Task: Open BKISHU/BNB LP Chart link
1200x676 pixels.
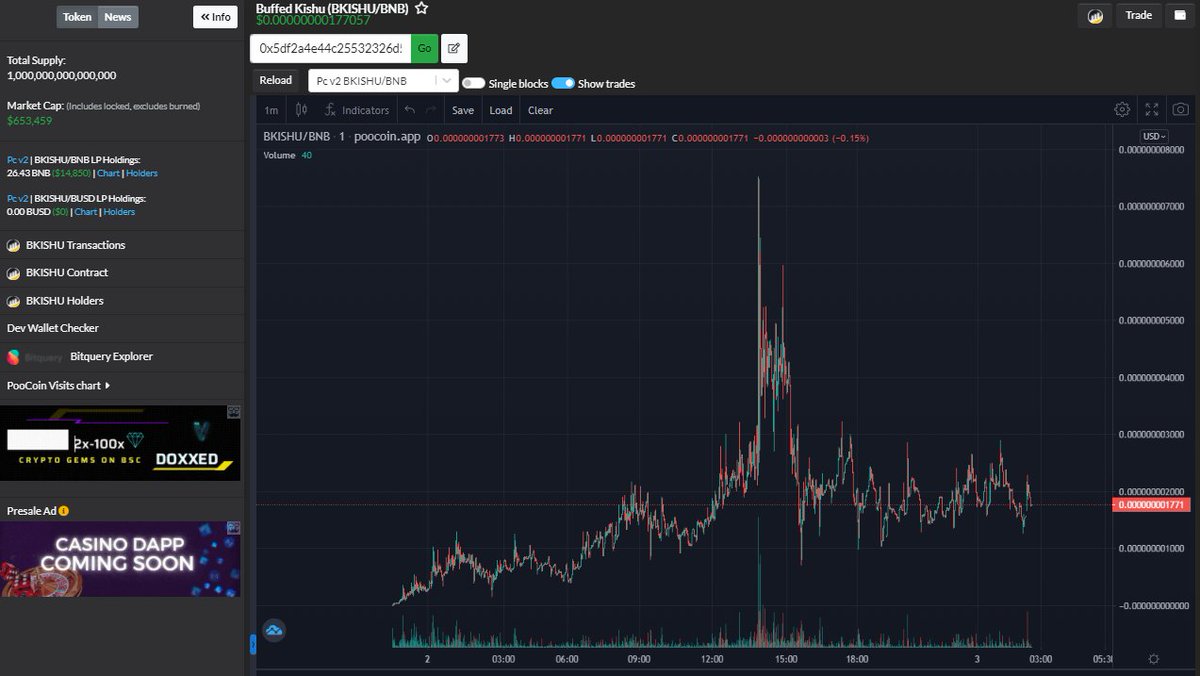Action: [x=108, y=173]
